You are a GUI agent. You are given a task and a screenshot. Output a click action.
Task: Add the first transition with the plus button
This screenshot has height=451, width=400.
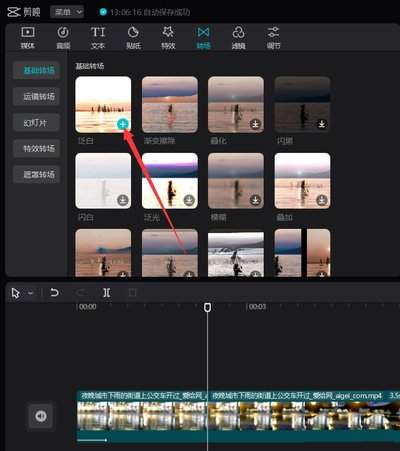click(x=123, y=124)
